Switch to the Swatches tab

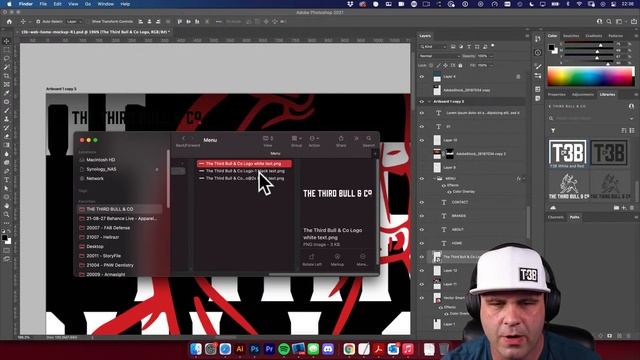pos(571,36)
